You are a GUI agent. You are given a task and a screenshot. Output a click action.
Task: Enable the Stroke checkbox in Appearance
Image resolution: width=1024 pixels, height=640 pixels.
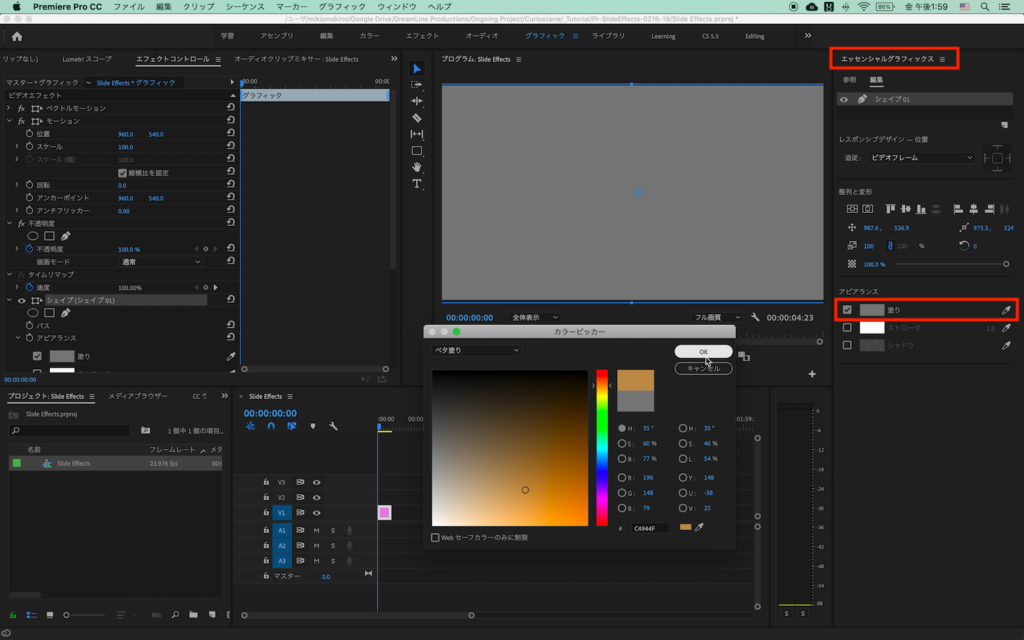tap(847, 327)
